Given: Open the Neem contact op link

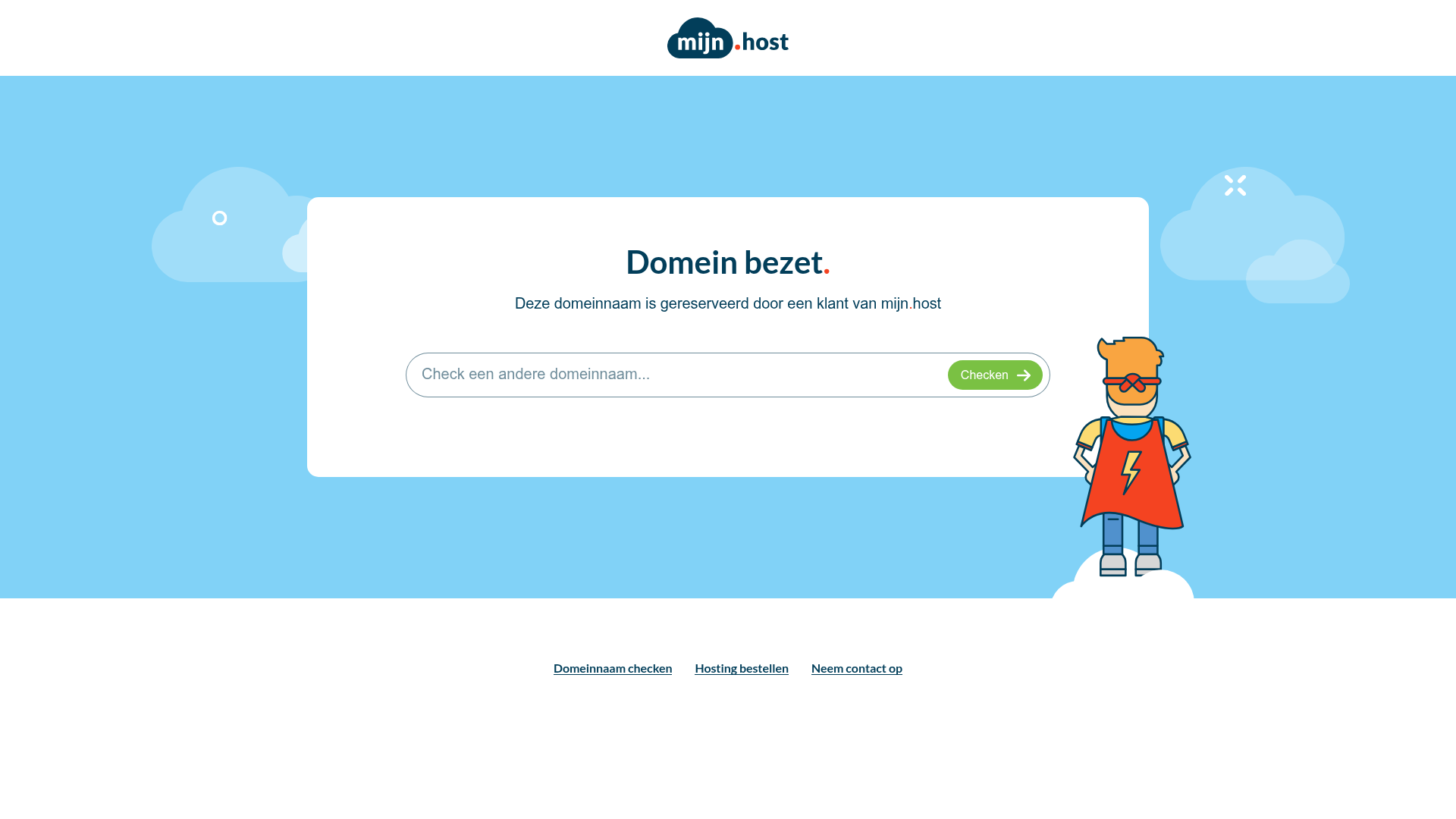Looking at the screenshot, I should pos(856,668).
